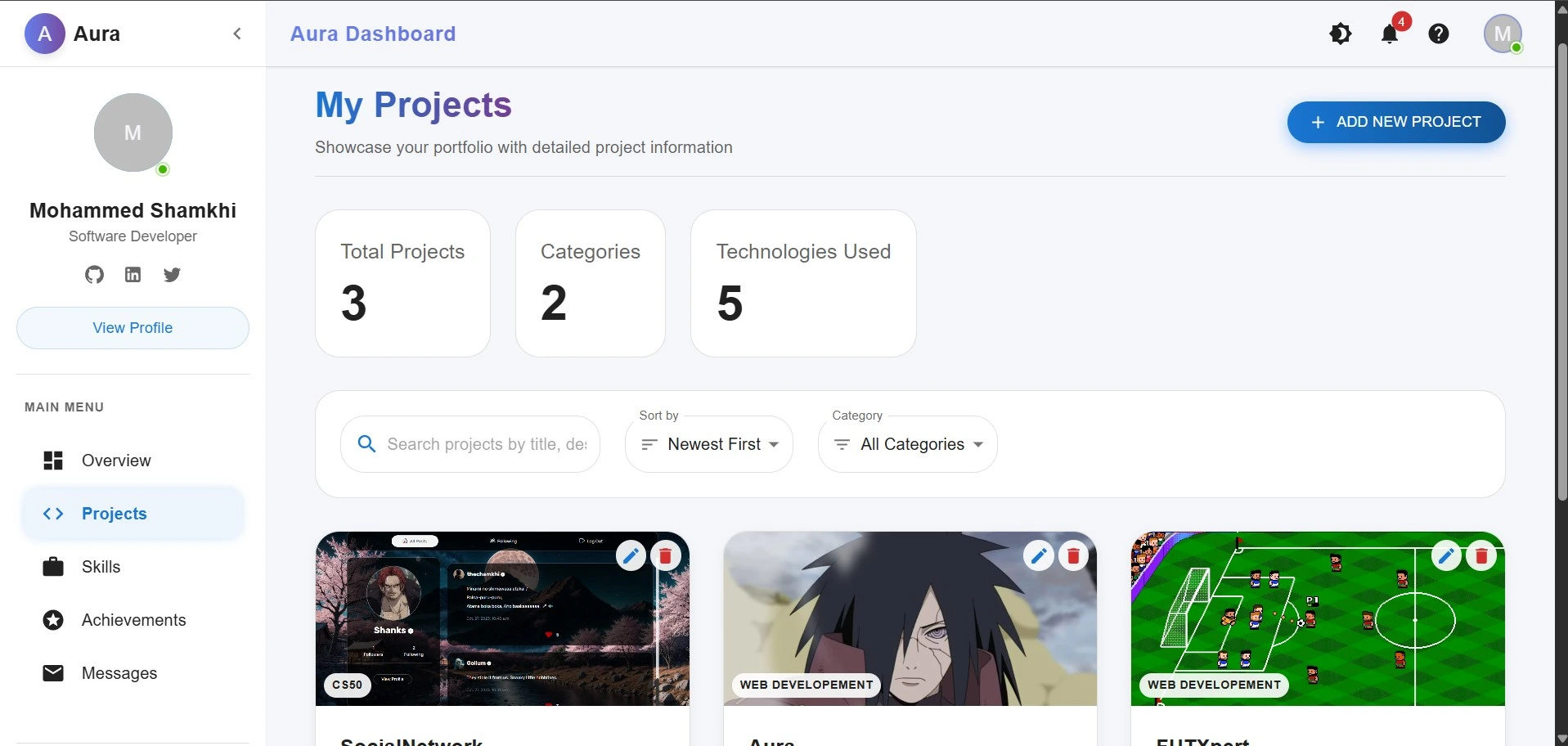
Task: Delete the SocialNetwork project trash icon
Action: point(666,556)
